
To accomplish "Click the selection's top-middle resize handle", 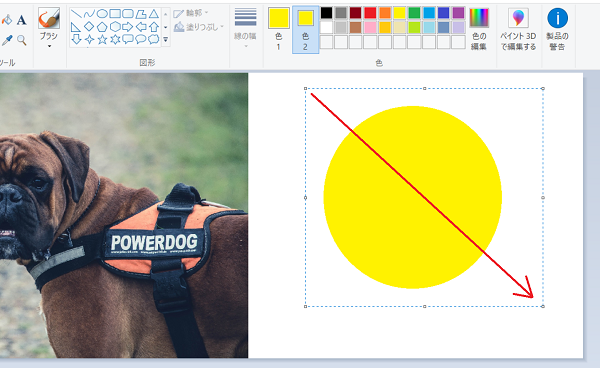I will pos(424,88).
